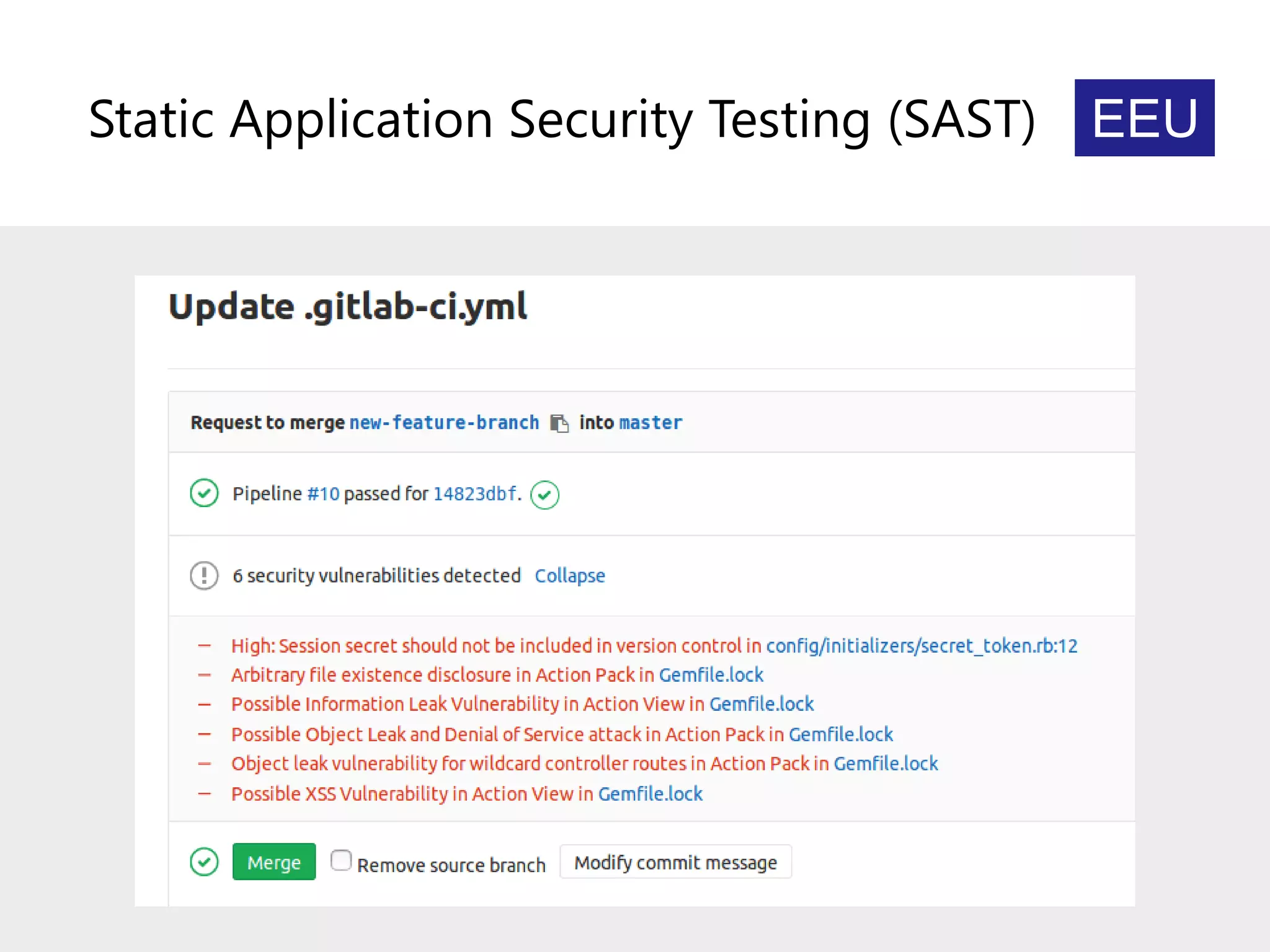
Task: Click the green check icon beside Merge
Action: coord(204,862)
